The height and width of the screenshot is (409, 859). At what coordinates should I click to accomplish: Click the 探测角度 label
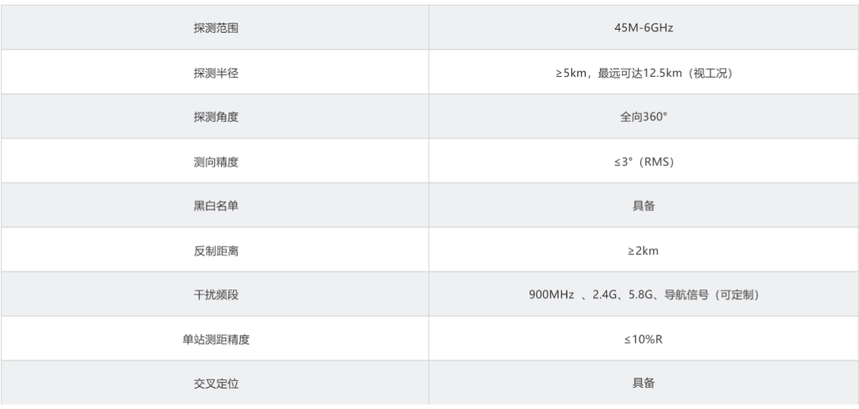[215, 117]
